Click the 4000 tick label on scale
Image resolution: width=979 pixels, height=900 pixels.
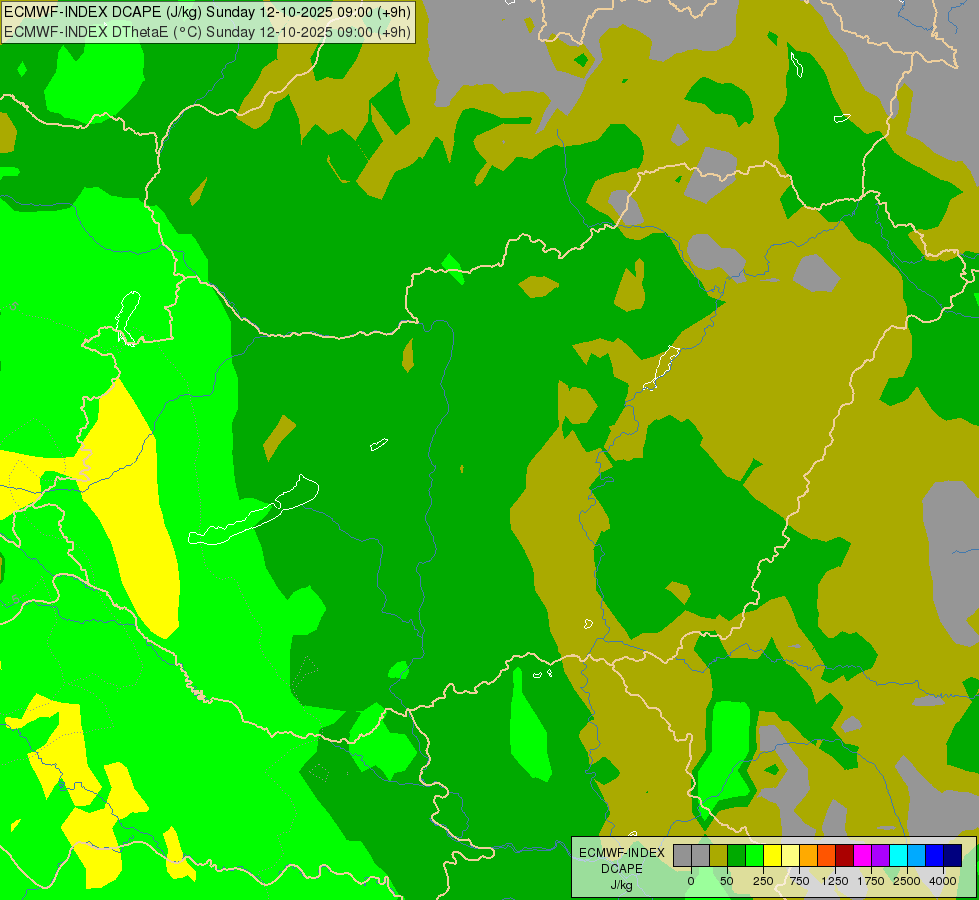(943, 881)
